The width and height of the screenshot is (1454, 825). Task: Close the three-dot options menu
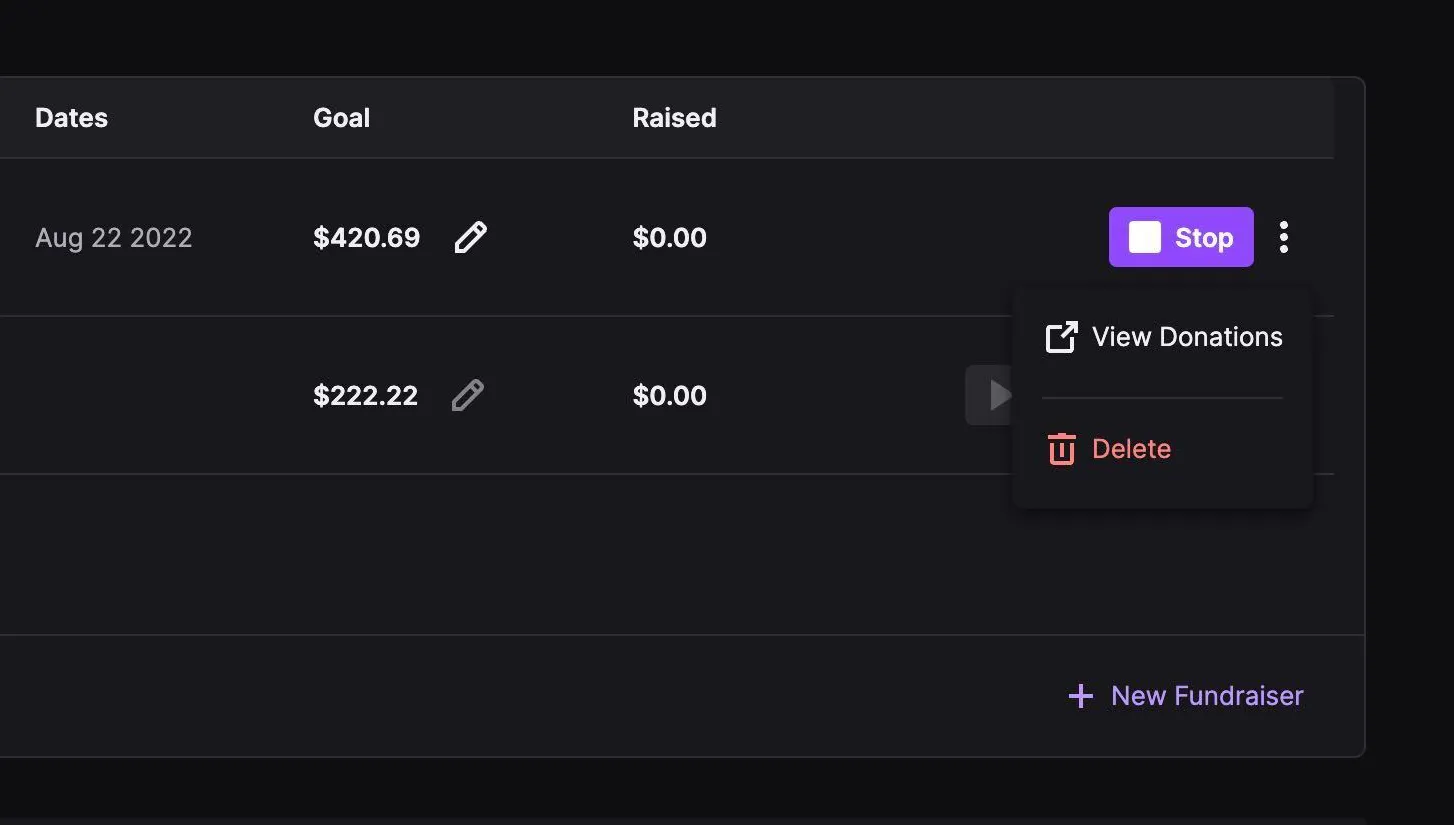[x=1283, y=237]
